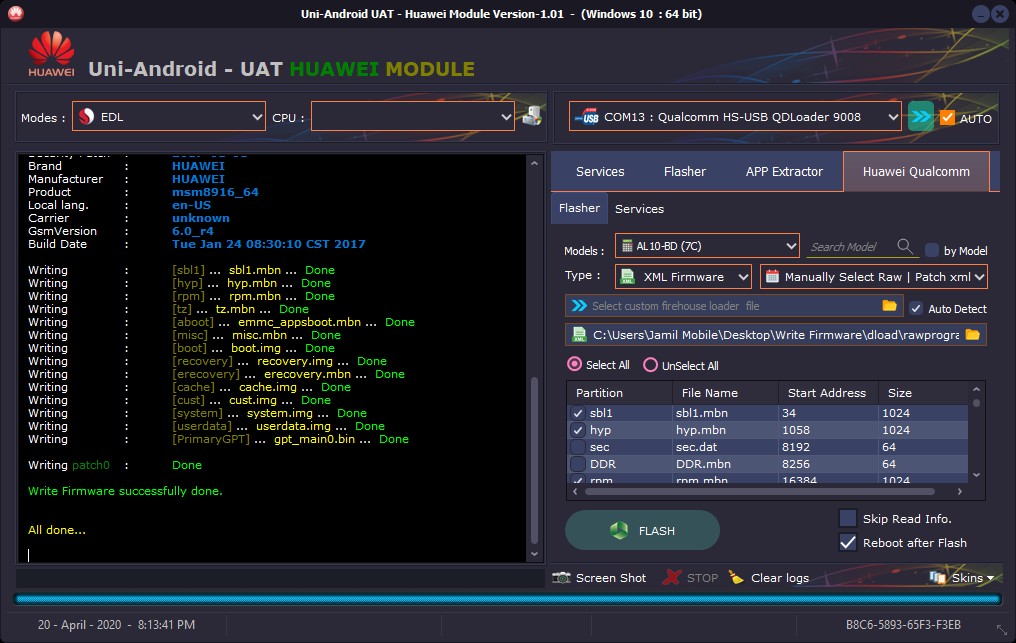Open the XML Firmware type dropdown
Image resolution: width=1016 pixels, height=643 pixels.
pos(683,277)
